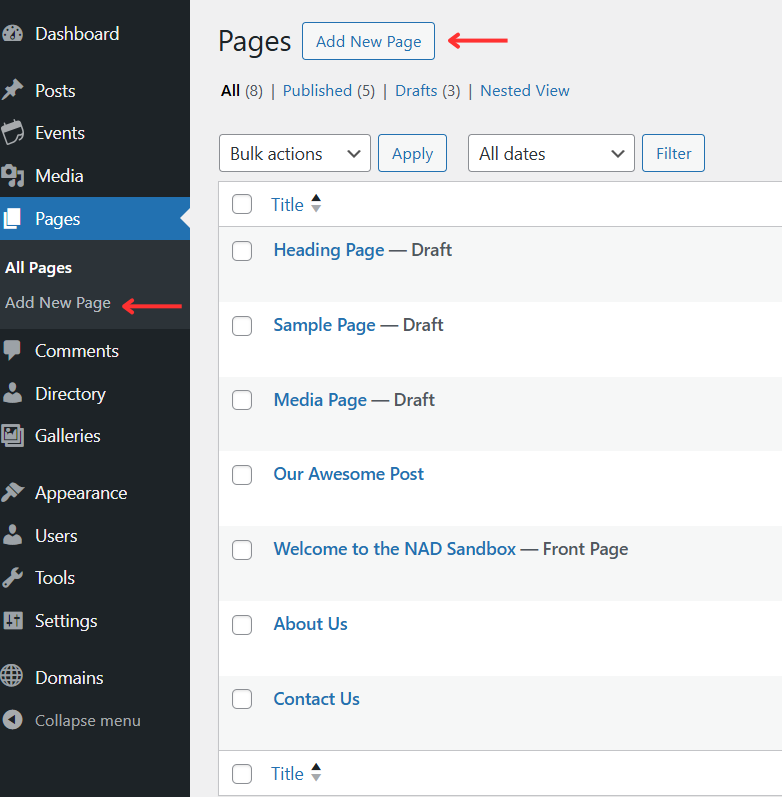This screenshot has height=797, width=782.
Task: Click the Filter button
Action: tap(673, 154)
